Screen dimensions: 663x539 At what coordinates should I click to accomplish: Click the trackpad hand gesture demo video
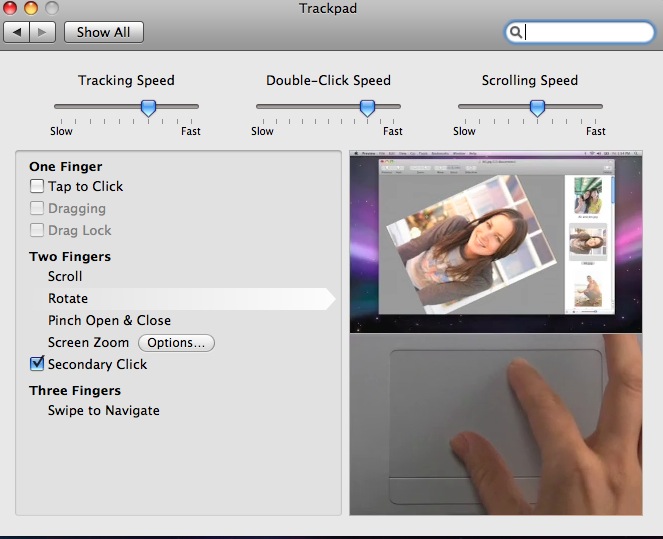tap(496, 424)
